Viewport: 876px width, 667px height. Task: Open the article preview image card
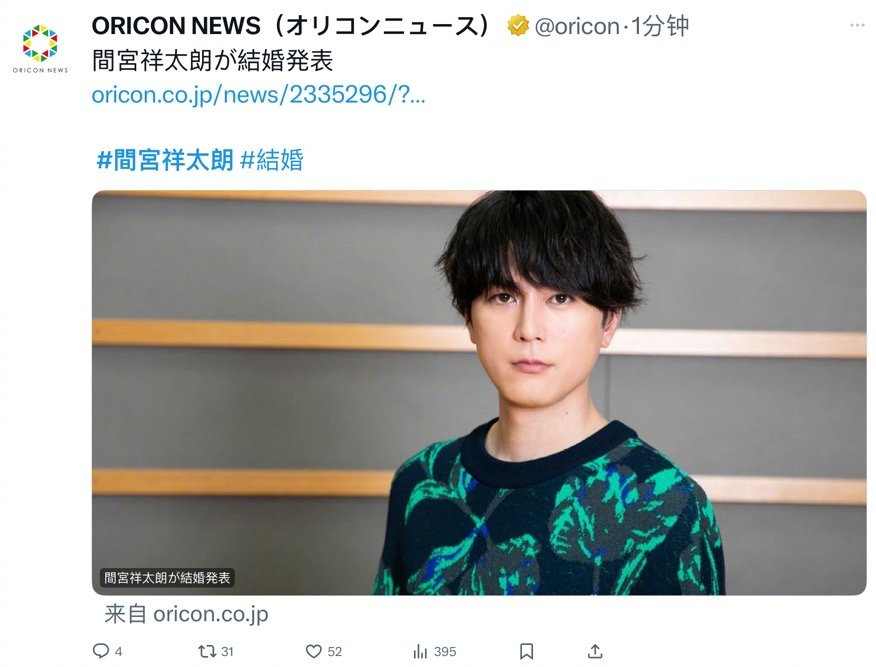[x=479, y=393]
